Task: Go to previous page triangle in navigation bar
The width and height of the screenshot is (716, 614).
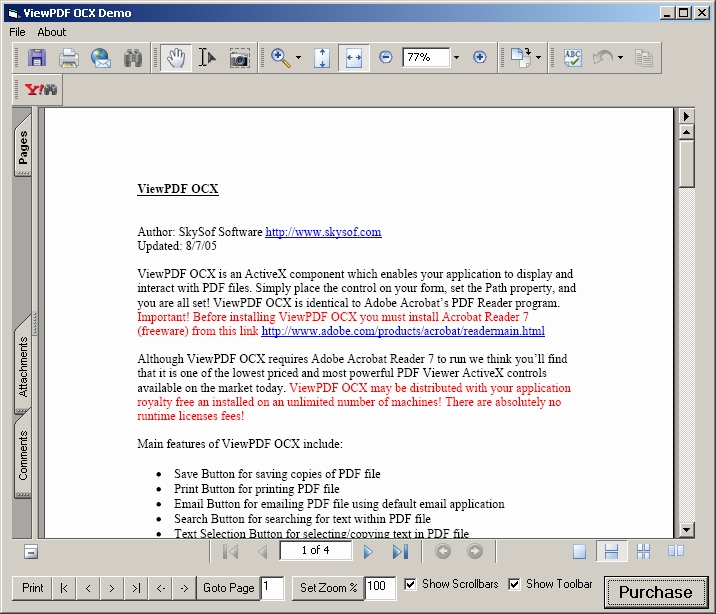Action: point(263,551)
